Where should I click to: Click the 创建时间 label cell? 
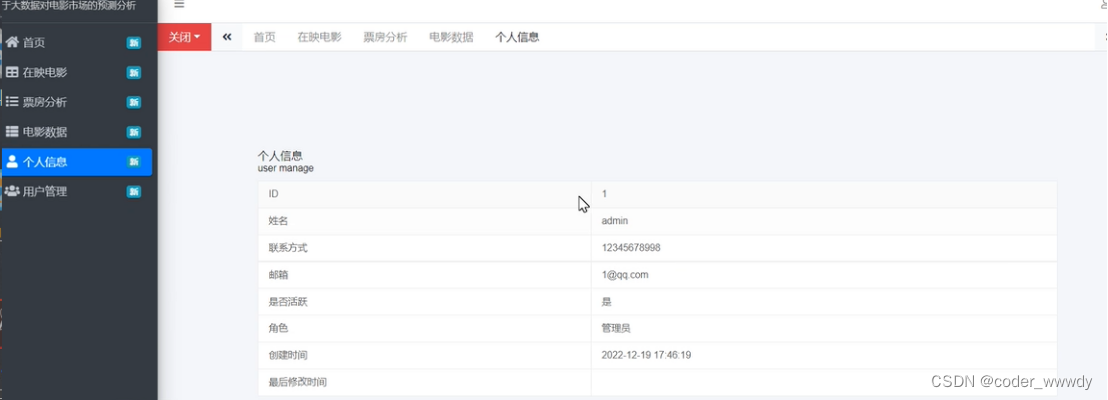425,355
